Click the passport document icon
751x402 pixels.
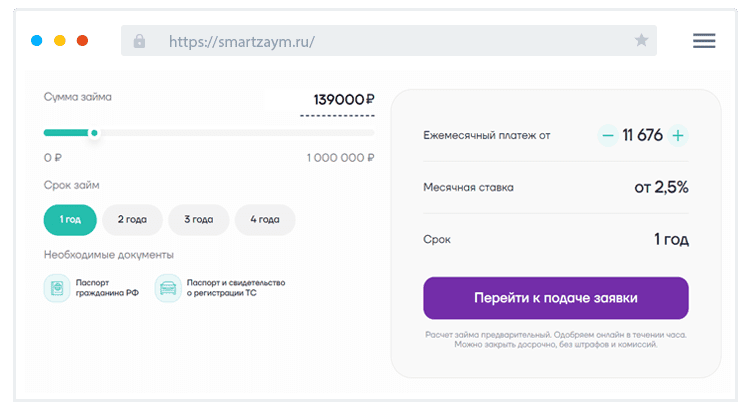(x=57, y=288)
